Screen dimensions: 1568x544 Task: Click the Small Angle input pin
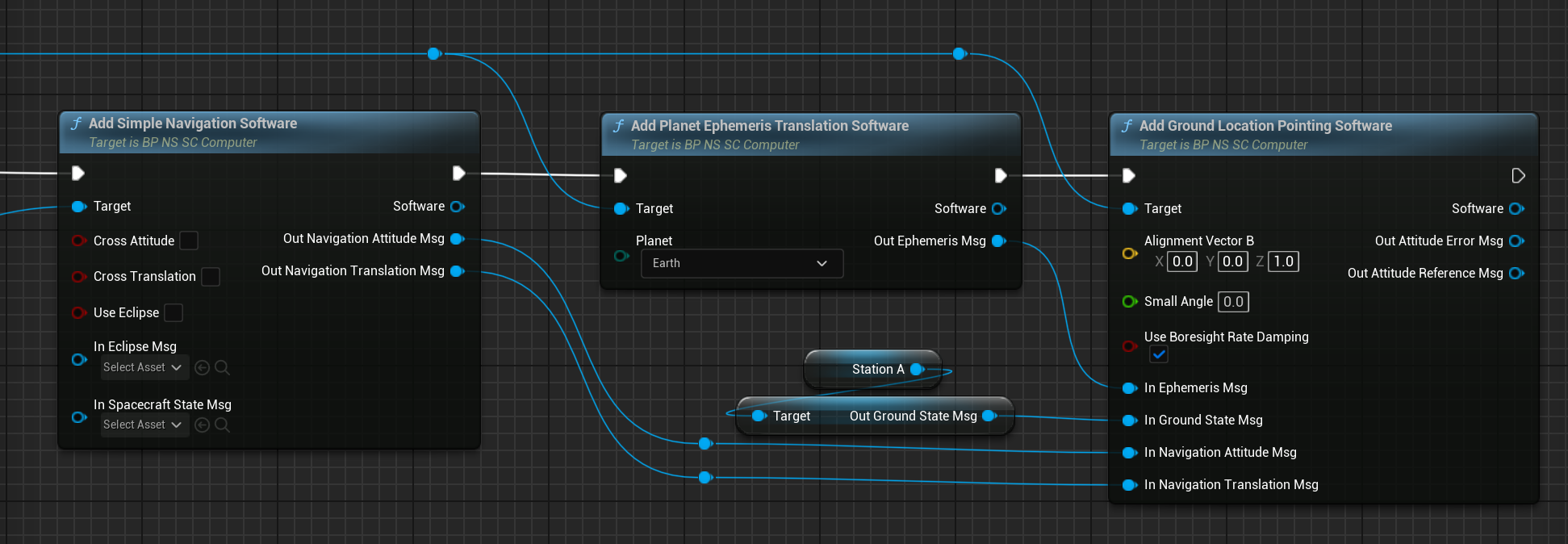[x=1129, y=302]
